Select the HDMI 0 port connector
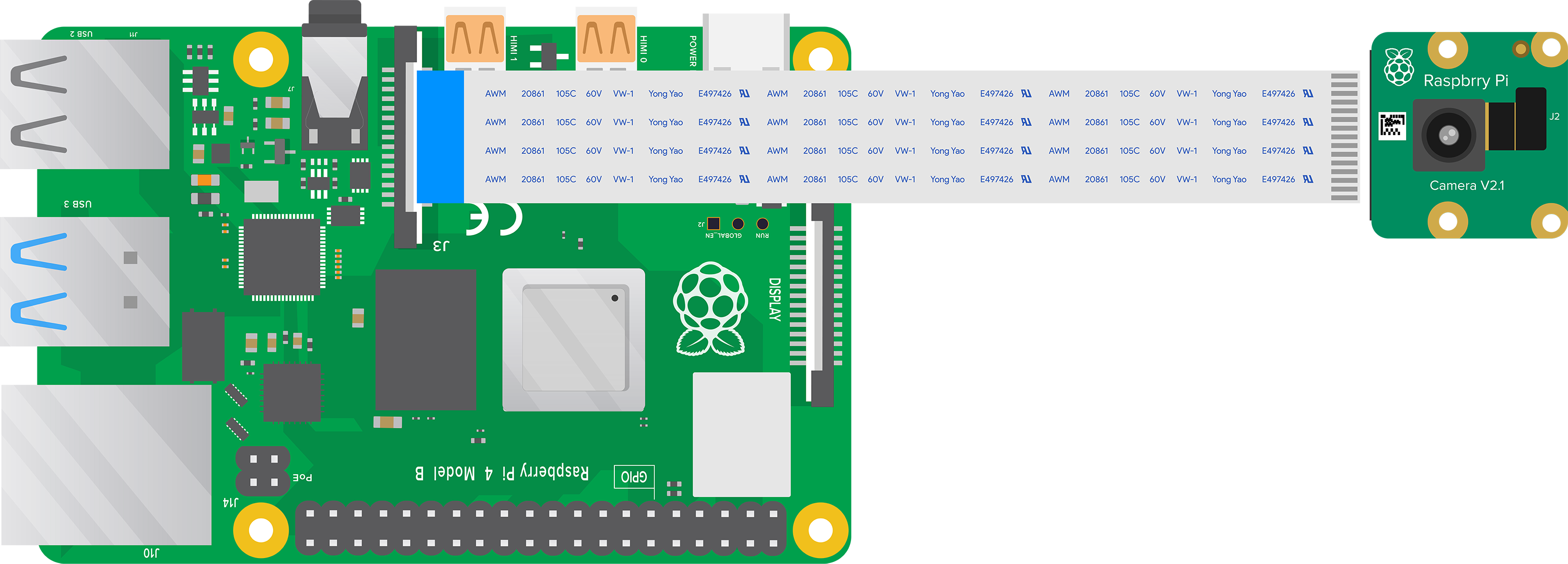The height and width of the screenshot is (564, 1568). pyautogui.click(x=606, y=38)
